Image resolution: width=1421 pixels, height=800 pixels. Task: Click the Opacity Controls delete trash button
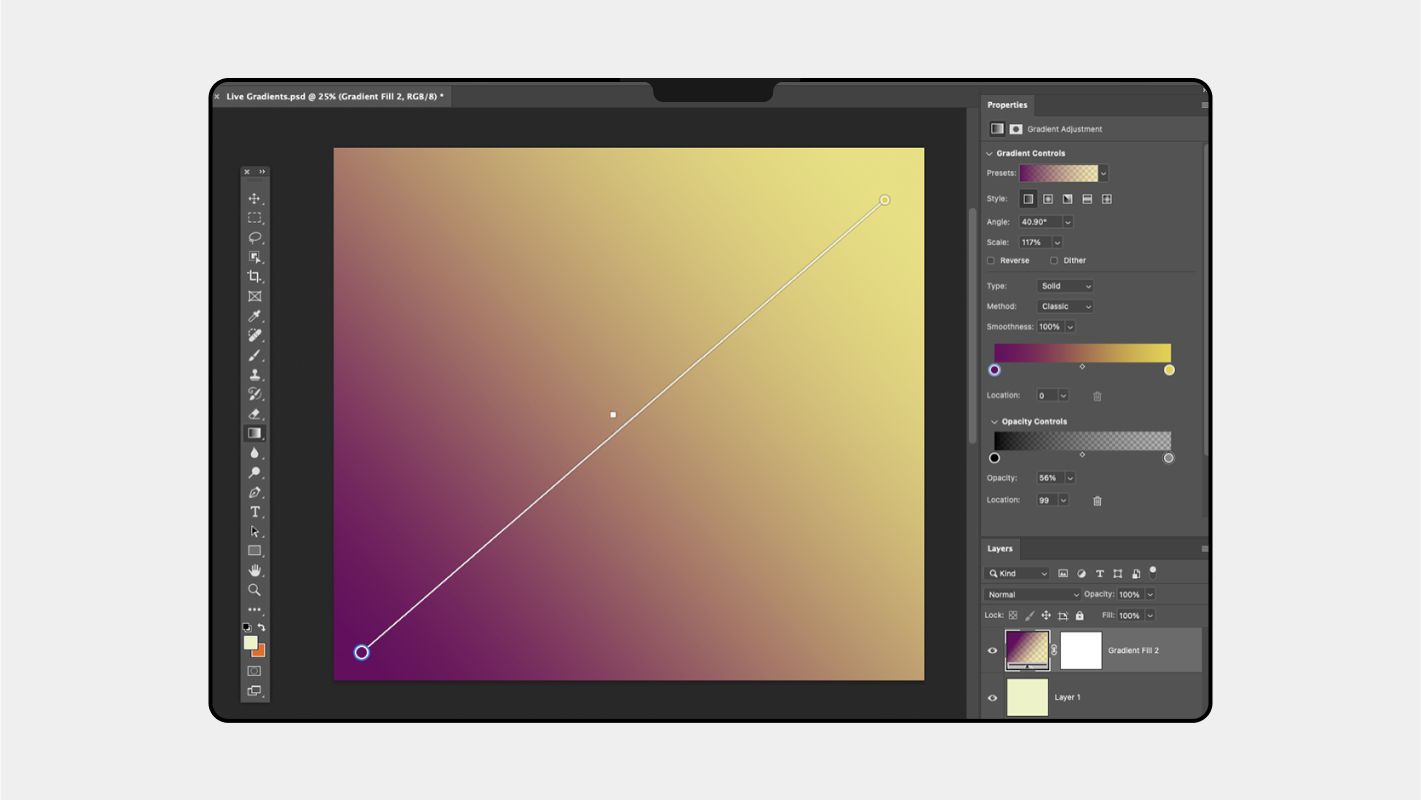pos(1097,500)
